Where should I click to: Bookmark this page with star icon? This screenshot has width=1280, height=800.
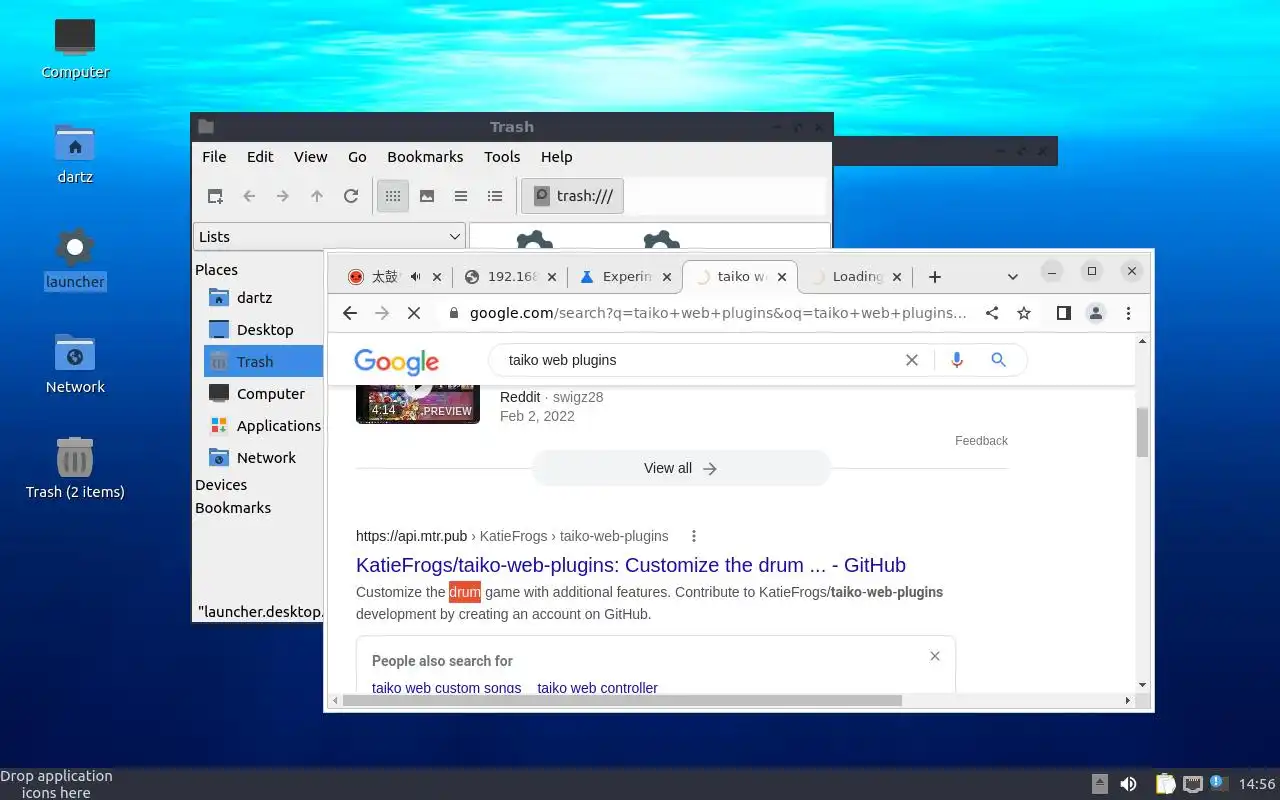1024,313
